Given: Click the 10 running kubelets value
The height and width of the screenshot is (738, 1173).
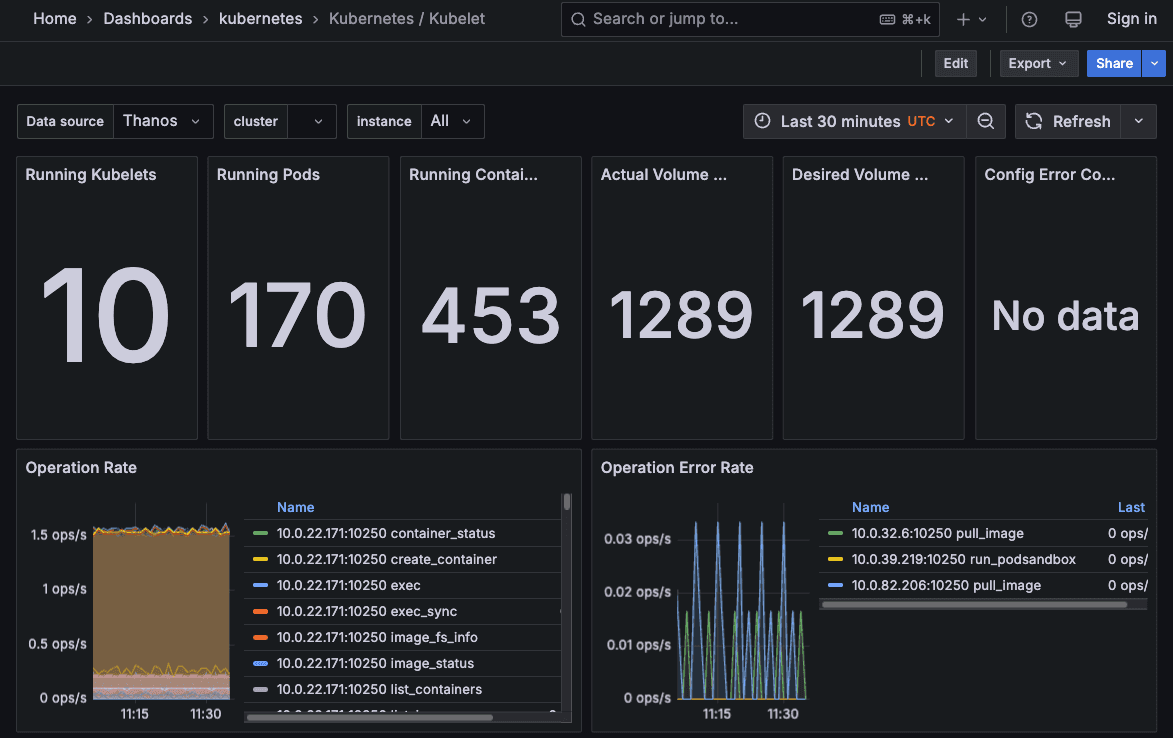Looking at the screenshot, I should coord(105,315).
